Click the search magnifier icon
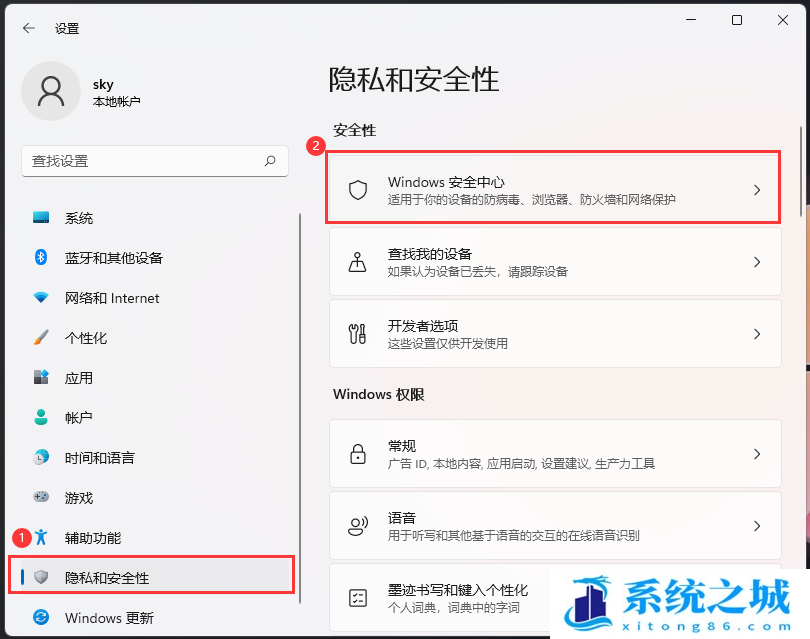This screenshot has height=639, width=810. pos(270,161)
